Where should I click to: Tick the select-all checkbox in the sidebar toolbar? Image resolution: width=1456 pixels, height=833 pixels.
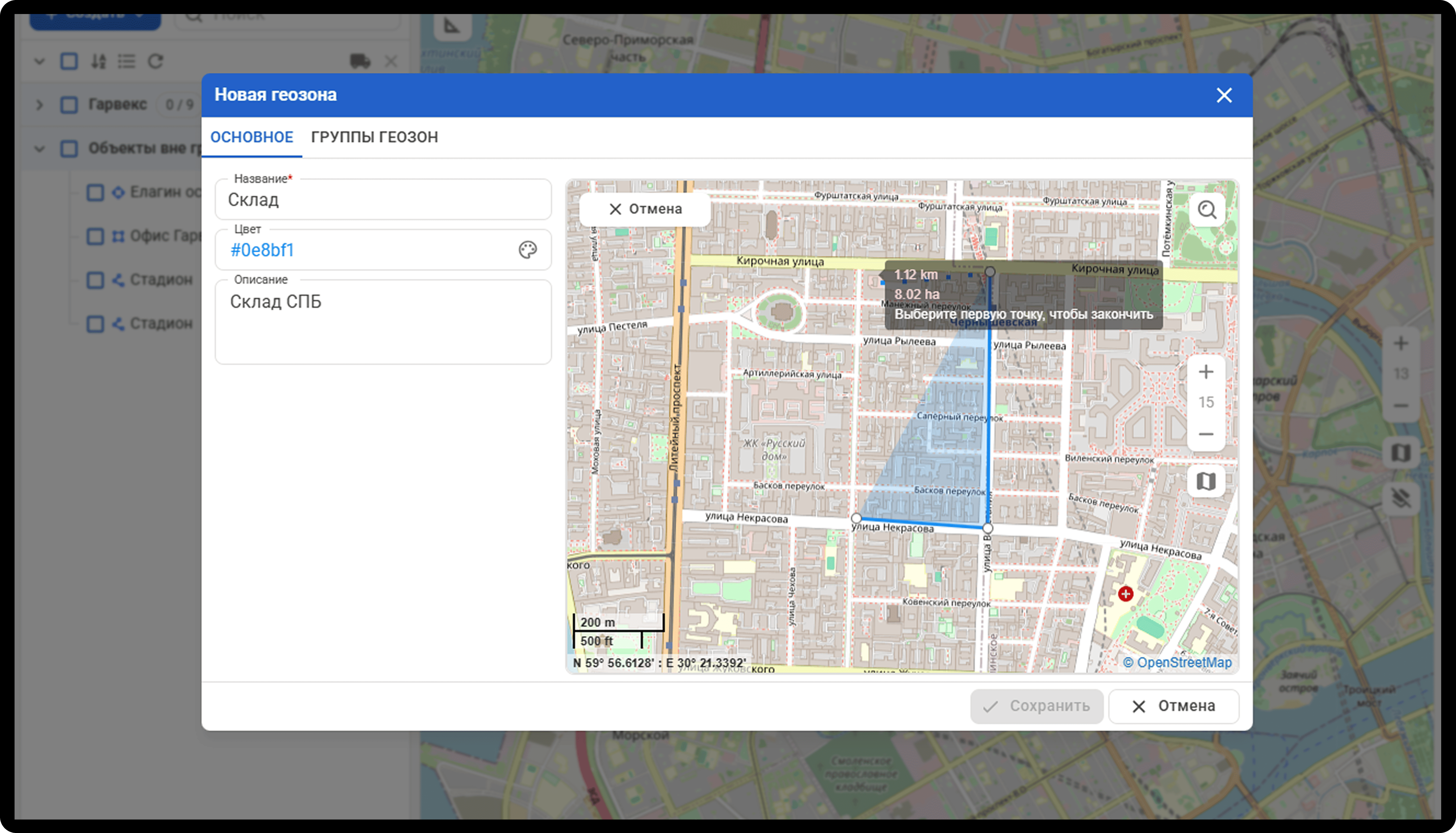69,61
